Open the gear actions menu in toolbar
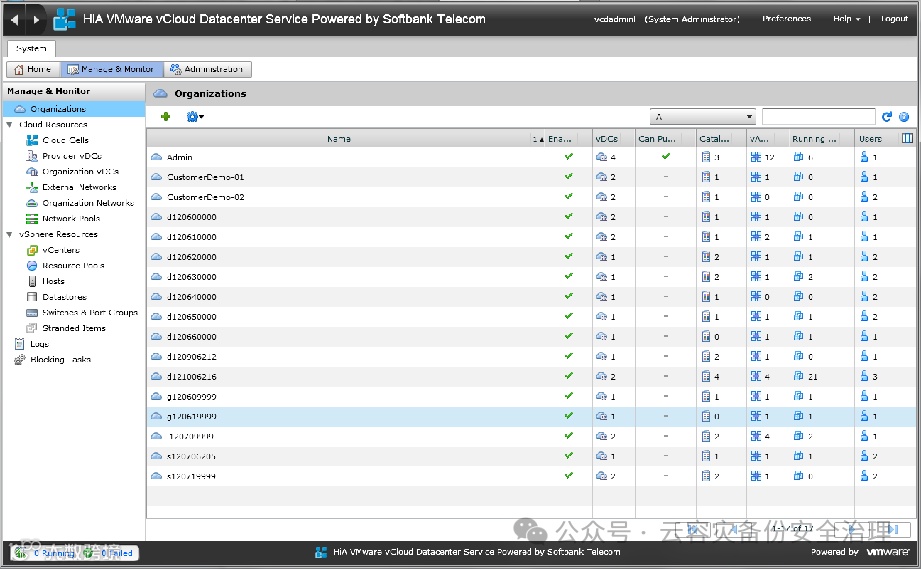921x569 pixels. coord(195,116)
